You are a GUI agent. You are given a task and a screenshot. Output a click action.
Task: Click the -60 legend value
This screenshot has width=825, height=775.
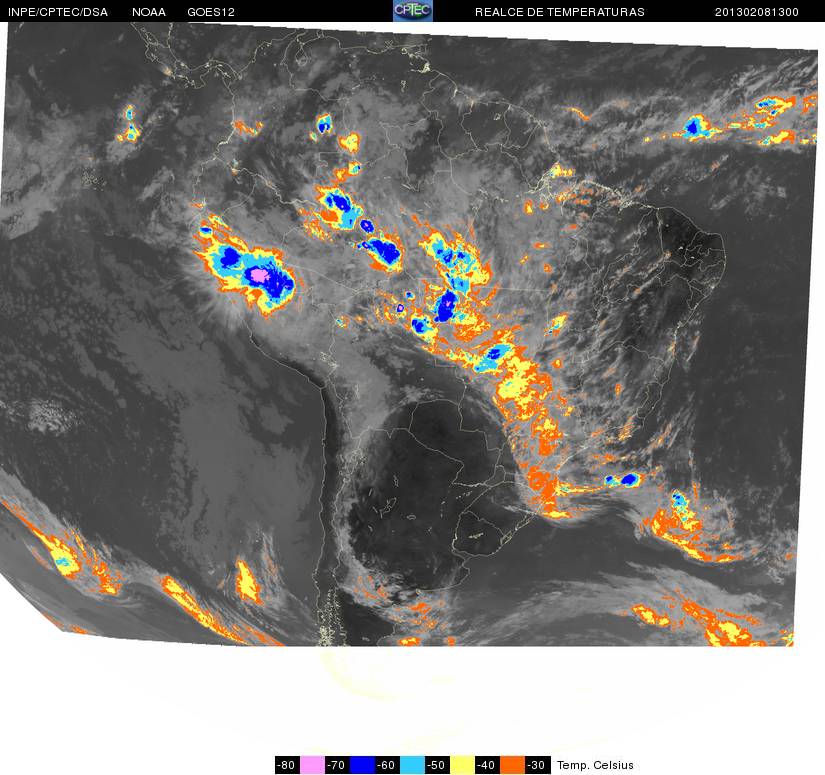[x=387, y=765]
